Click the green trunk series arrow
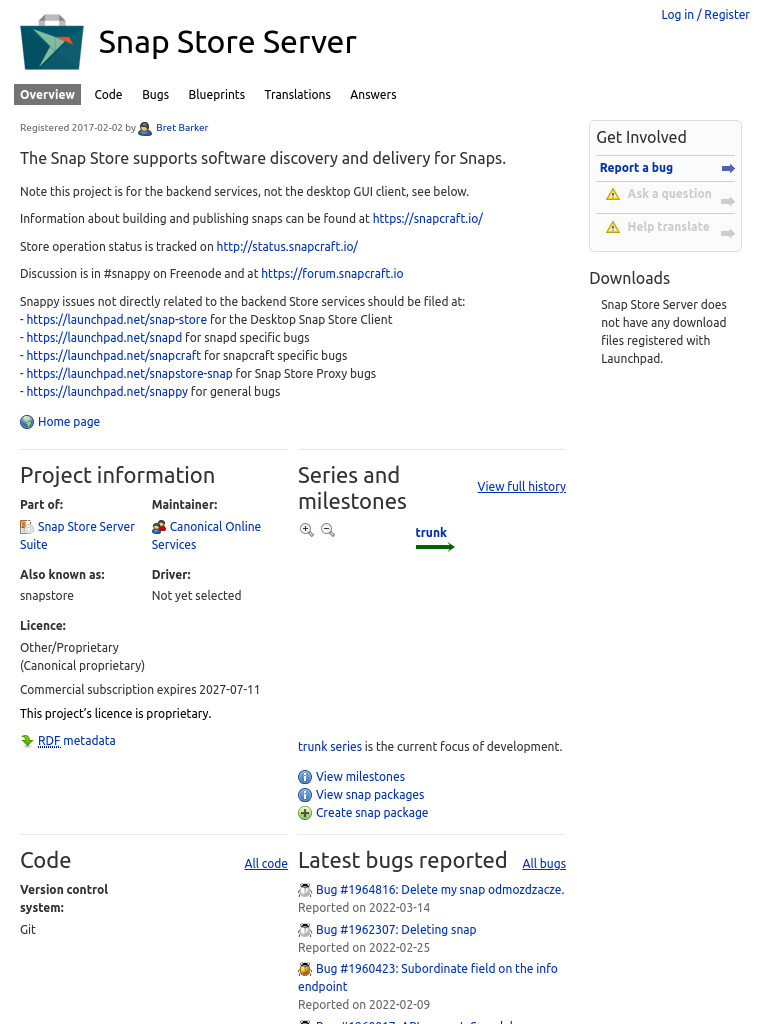The image size is (768, 1024). coord(435,547)
